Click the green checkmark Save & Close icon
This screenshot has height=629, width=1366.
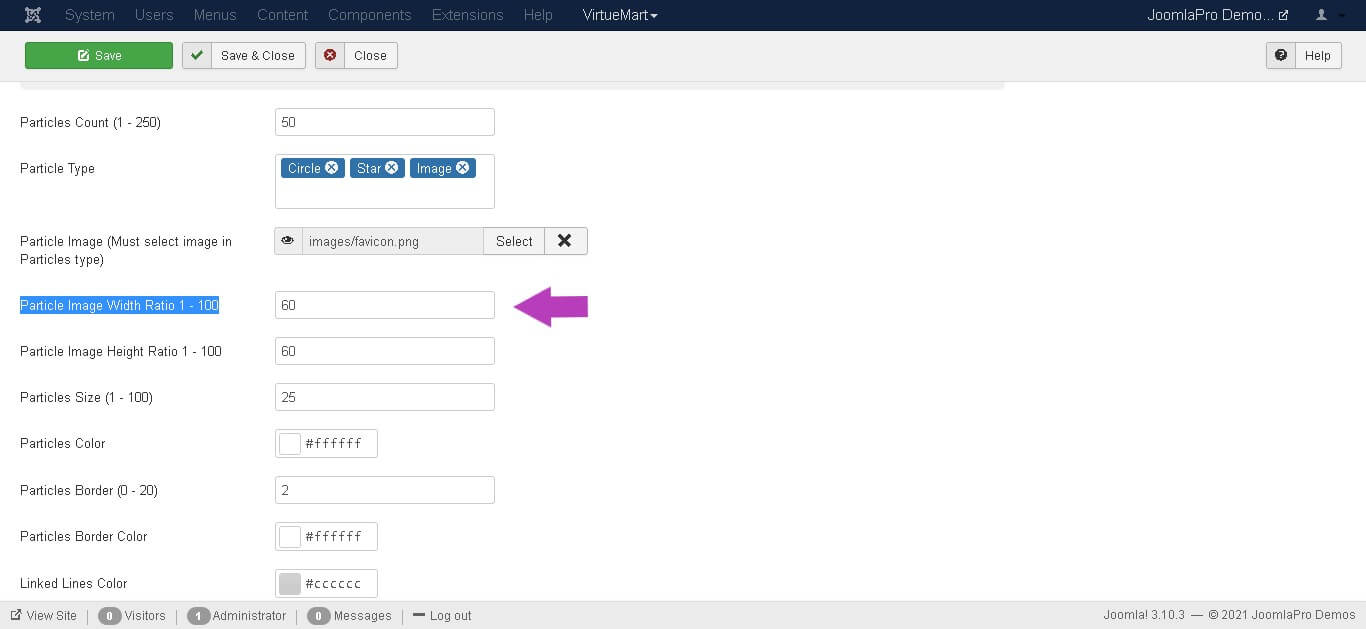tap(197, 56)
